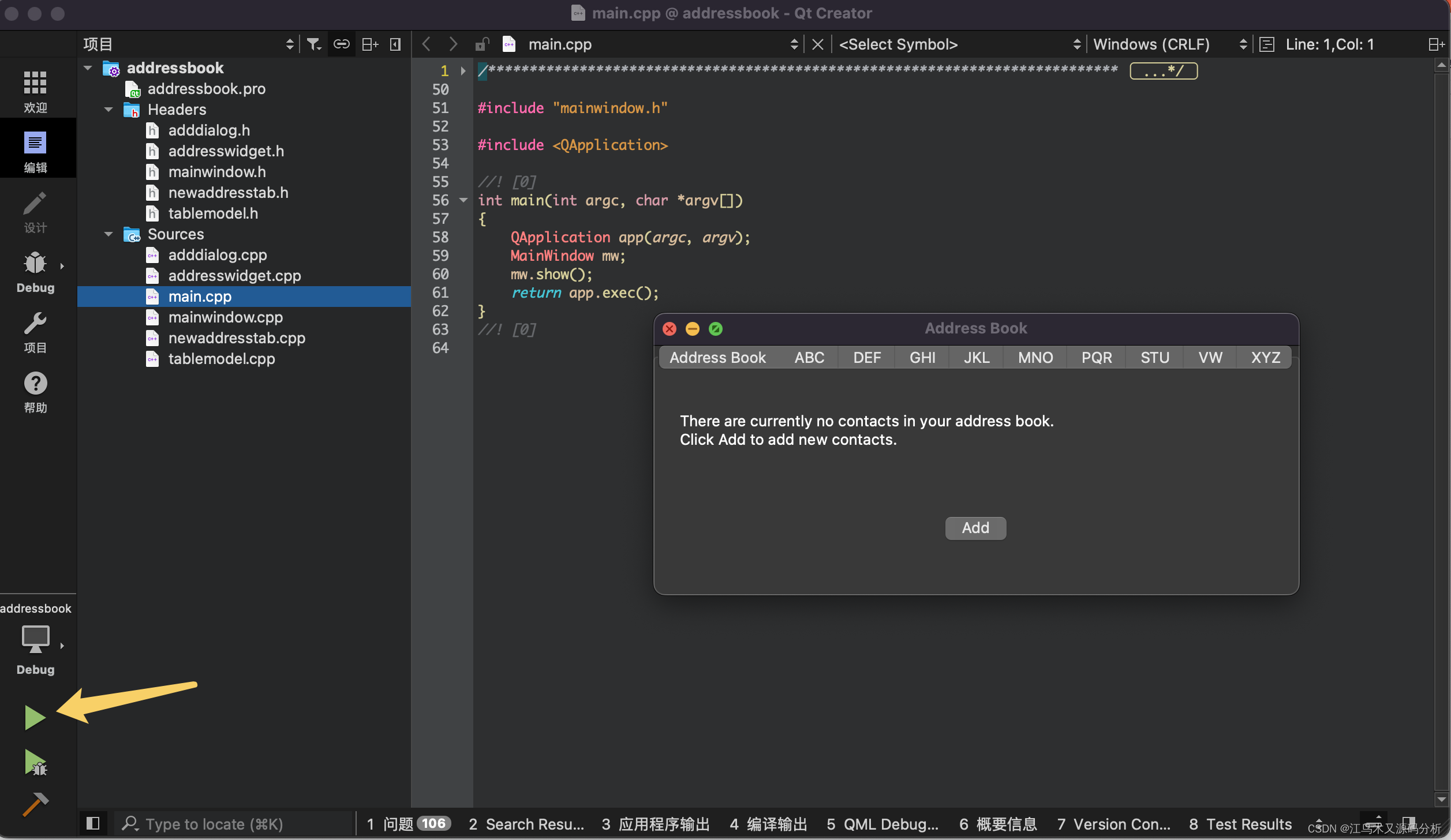1451x840 pixels.
Task: Toggle left sidebar visibility button
Action: tap(93, 823)
